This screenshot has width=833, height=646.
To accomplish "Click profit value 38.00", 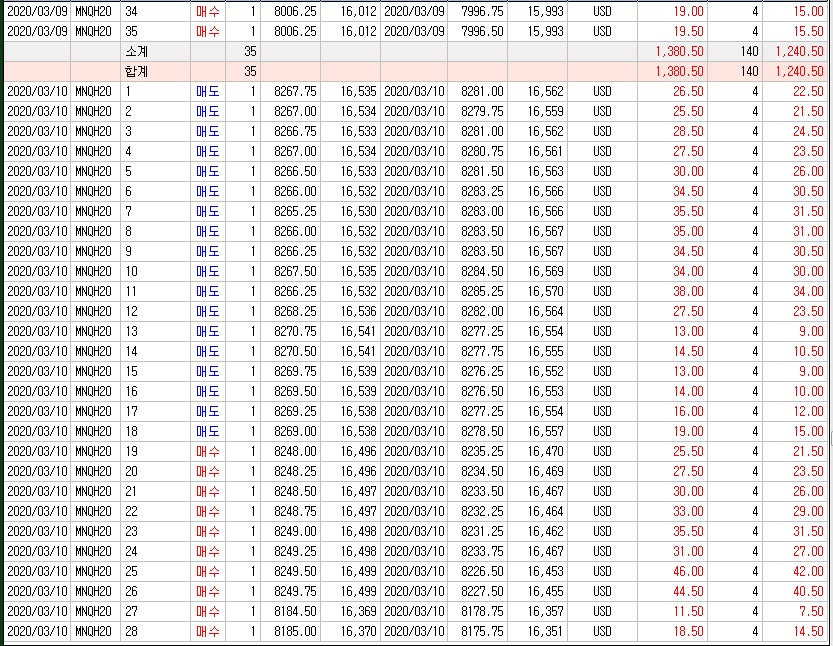I will [688, 292].
